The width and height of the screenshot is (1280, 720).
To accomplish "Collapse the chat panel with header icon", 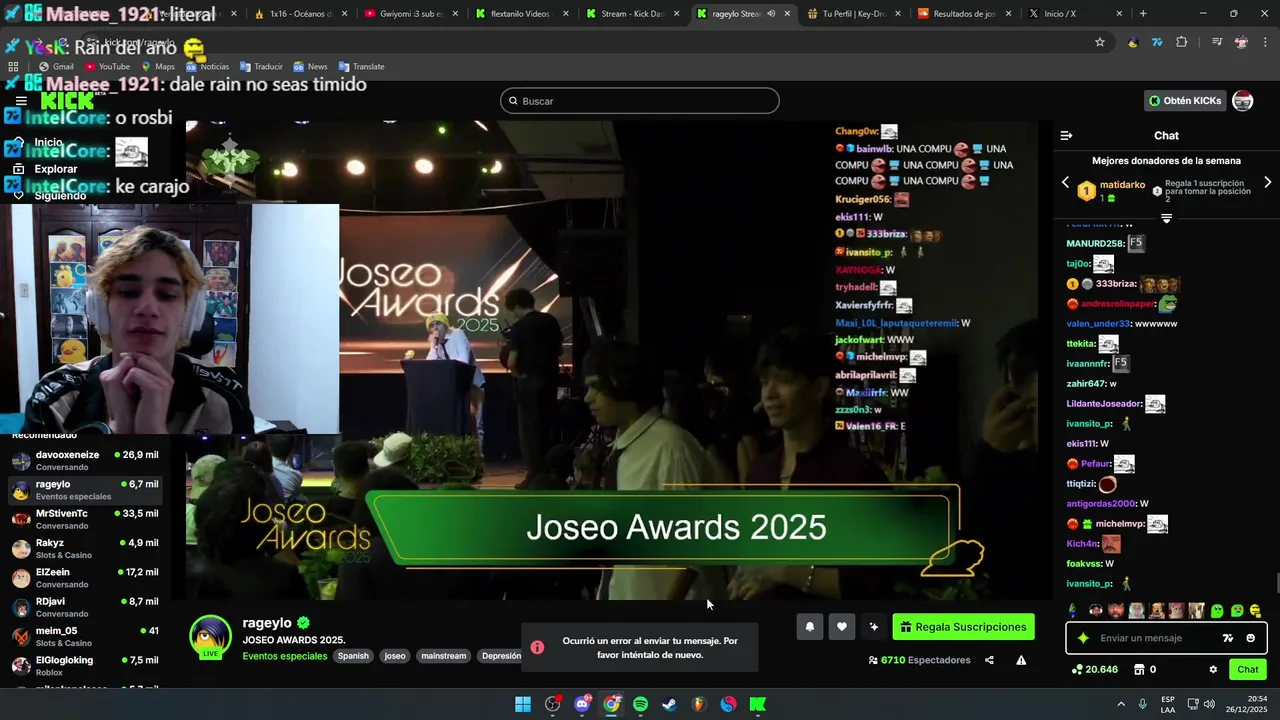I will click(1066, 135).
